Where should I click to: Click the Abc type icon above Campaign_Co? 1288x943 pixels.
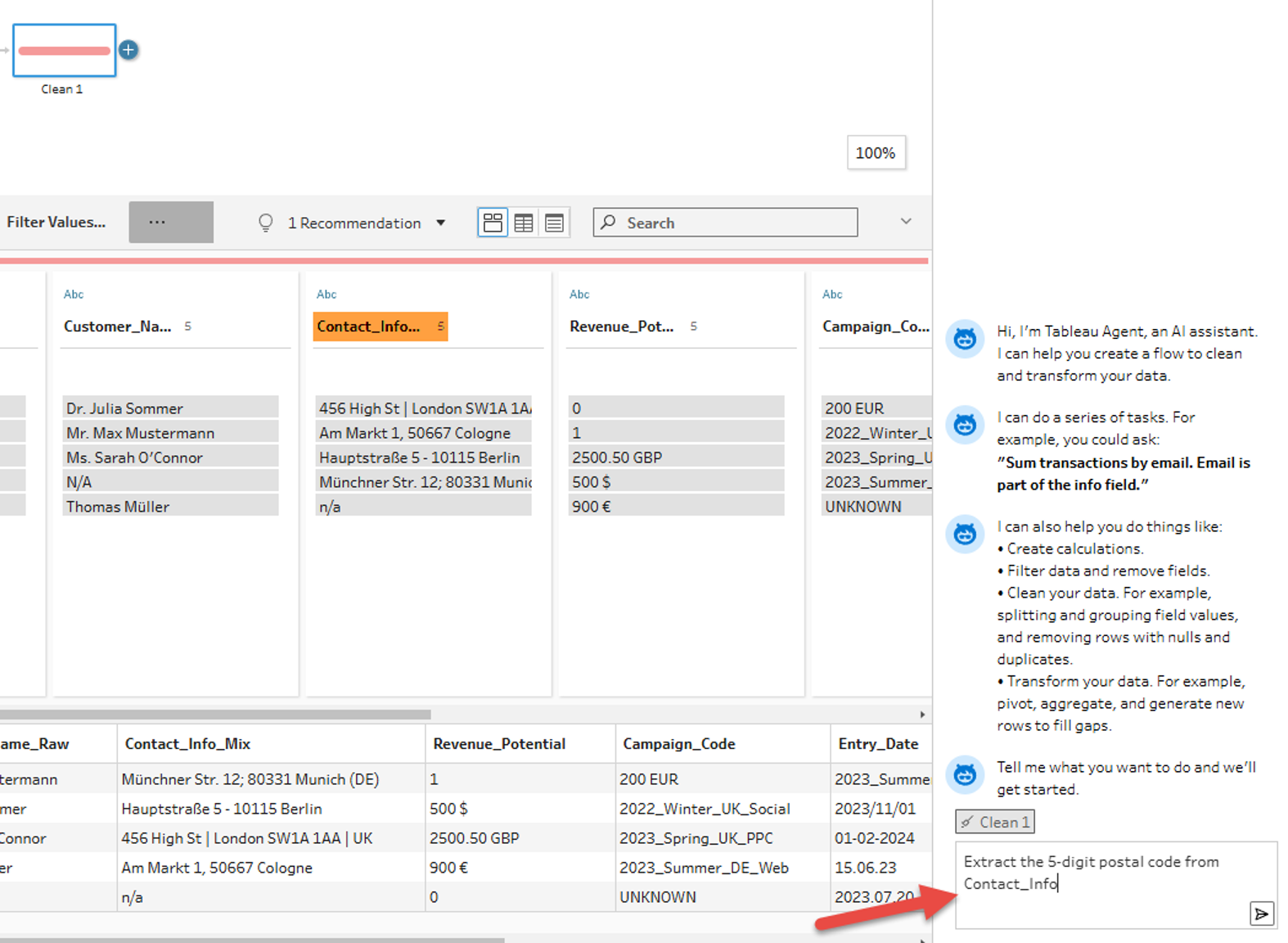[832, 295]
